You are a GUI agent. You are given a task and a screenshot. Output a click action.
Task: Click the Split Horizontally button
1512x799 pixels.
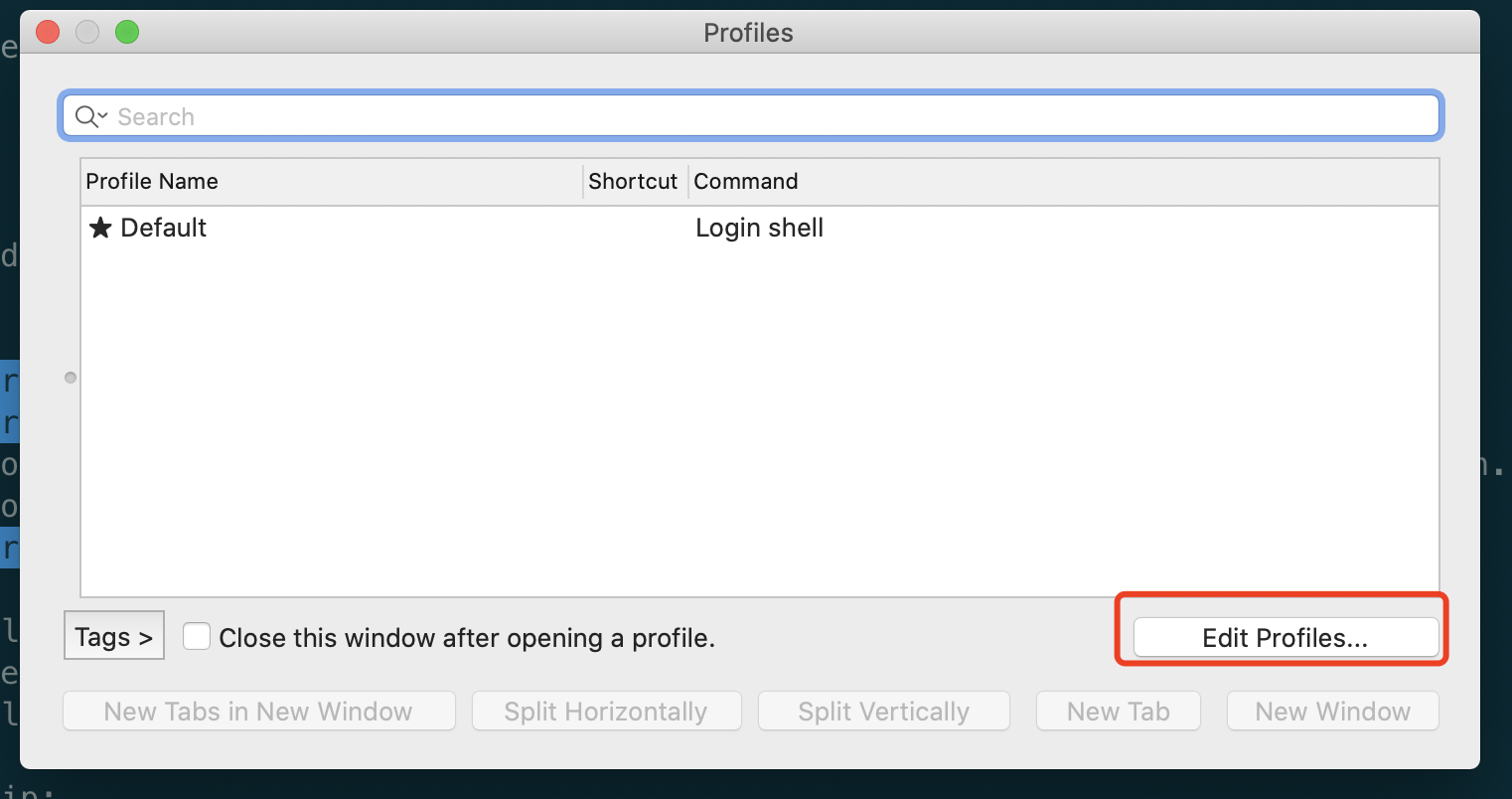tap(606, 712)
